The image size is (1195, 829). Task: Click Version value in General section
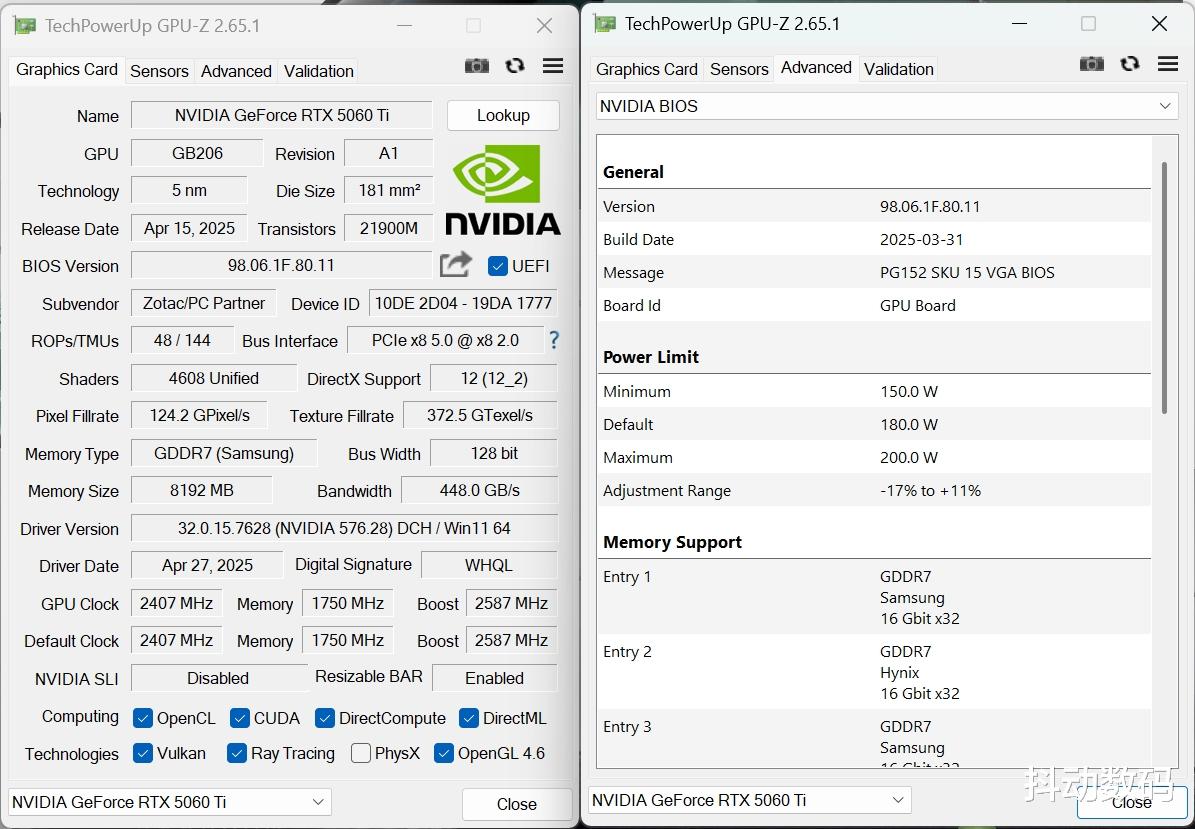(930, 206)
